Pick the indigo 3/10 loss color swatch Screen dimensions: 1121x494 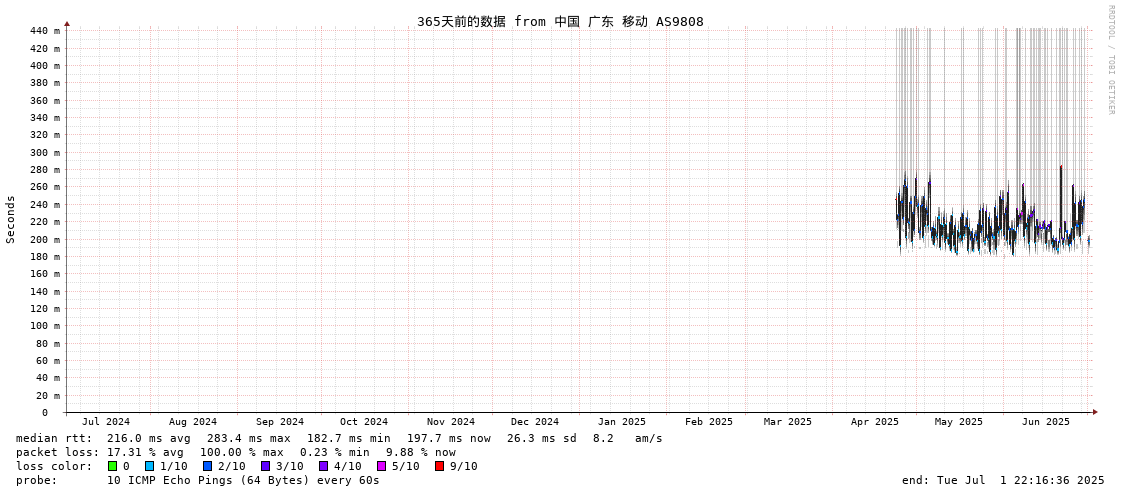coord(265,466)
